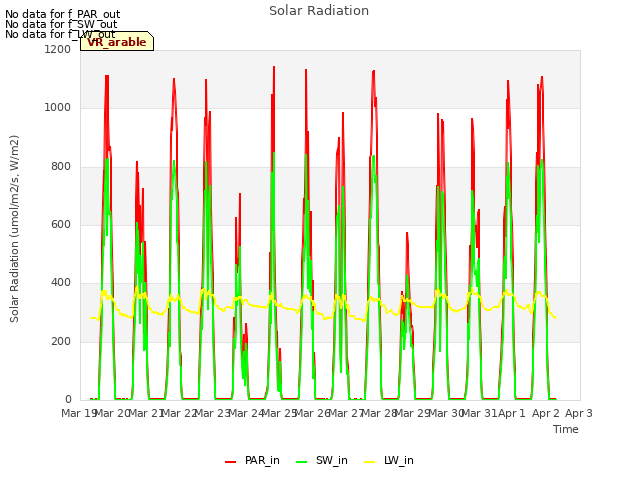The height and width of the screenshot is (480, 640).
Task: Click the Solar Radiation chart title
Action: [319, 11]
